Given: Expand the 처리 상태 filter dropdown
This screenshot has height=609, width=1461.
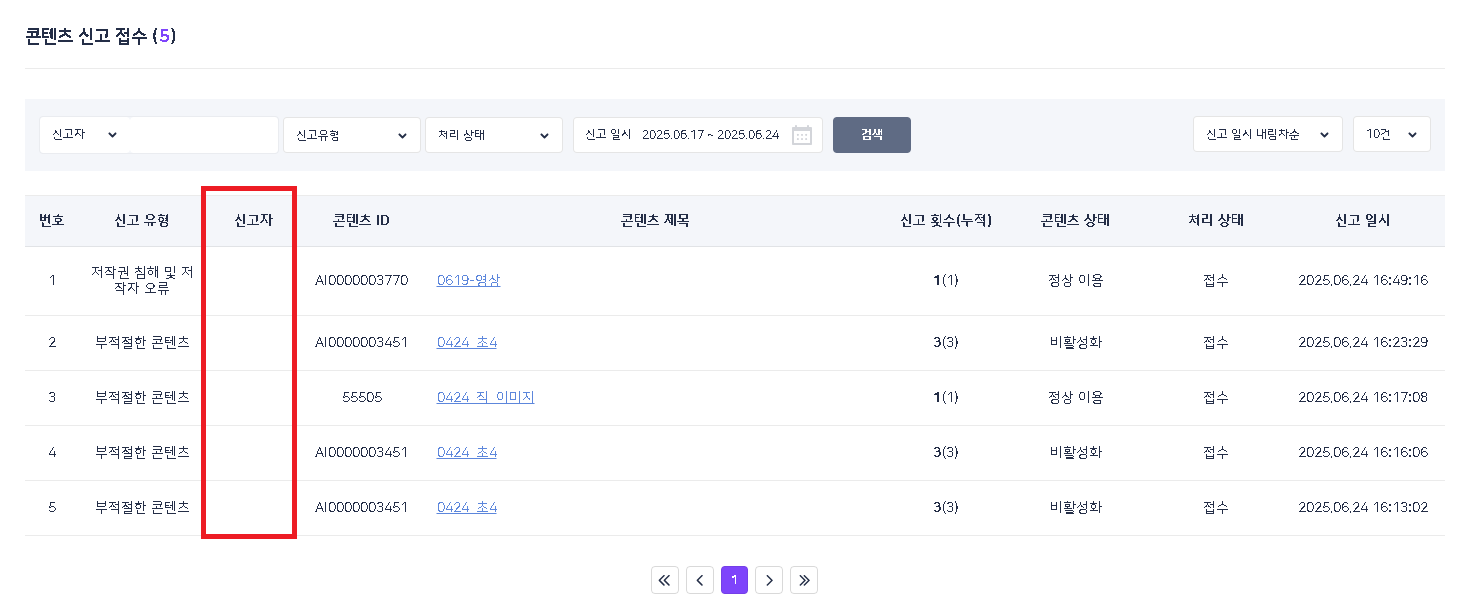Looking at the screenshot, I should [493, 135].
